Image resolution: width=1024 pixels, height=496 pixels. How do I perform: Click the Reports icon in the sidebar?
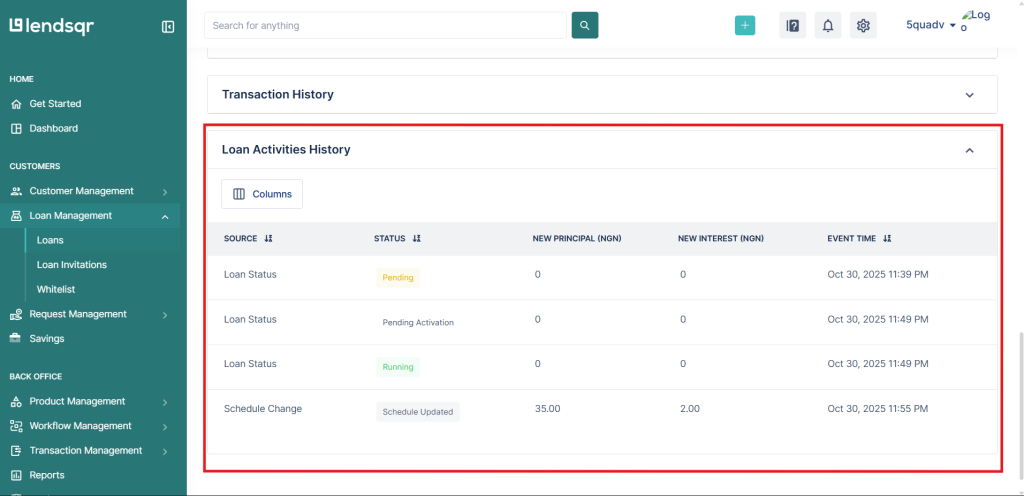(x=16, y=475)
